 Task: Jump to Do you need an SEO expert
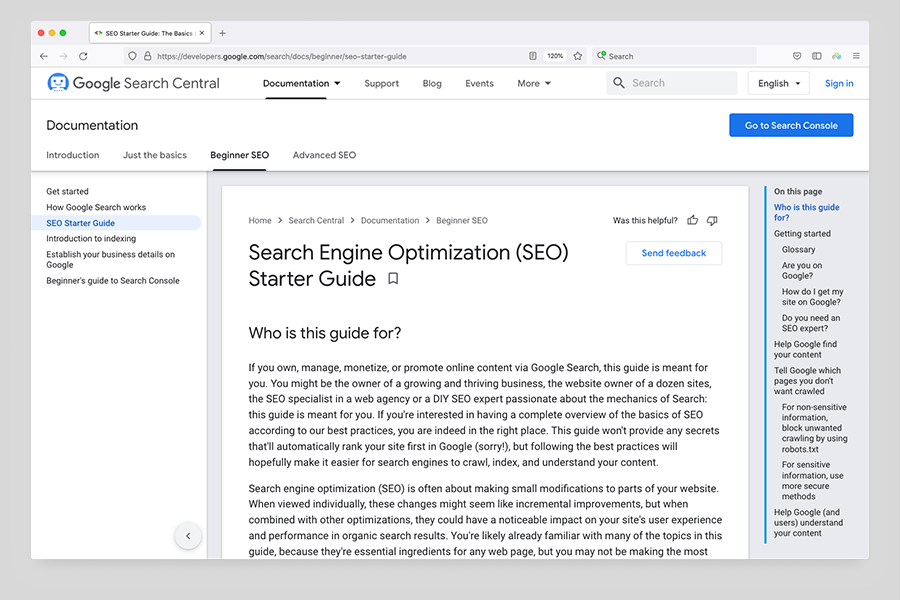pos(811,323)
